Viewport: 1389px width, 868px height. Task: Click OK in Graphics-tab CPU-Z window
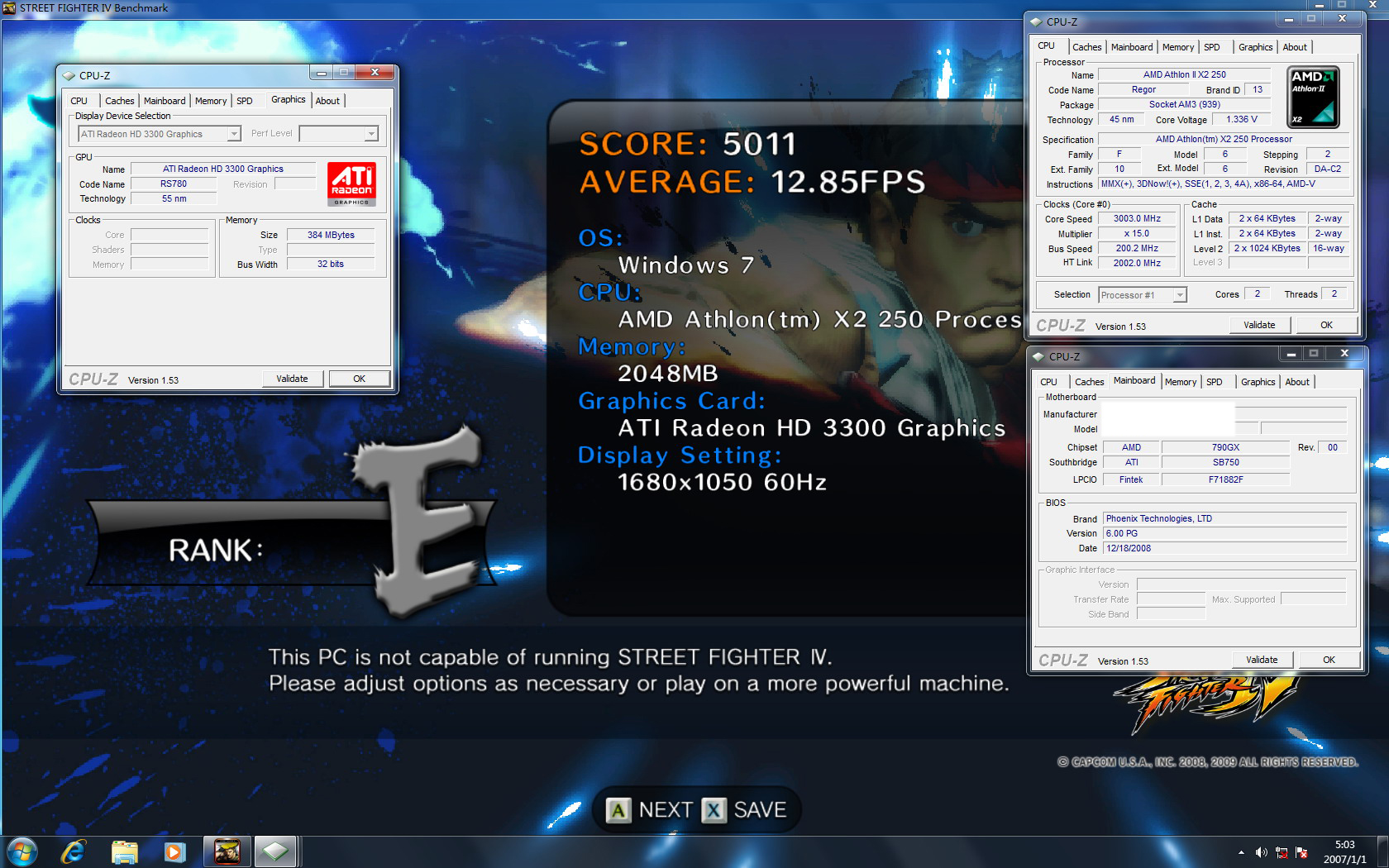pyautogui.click(x=360, y=379)
